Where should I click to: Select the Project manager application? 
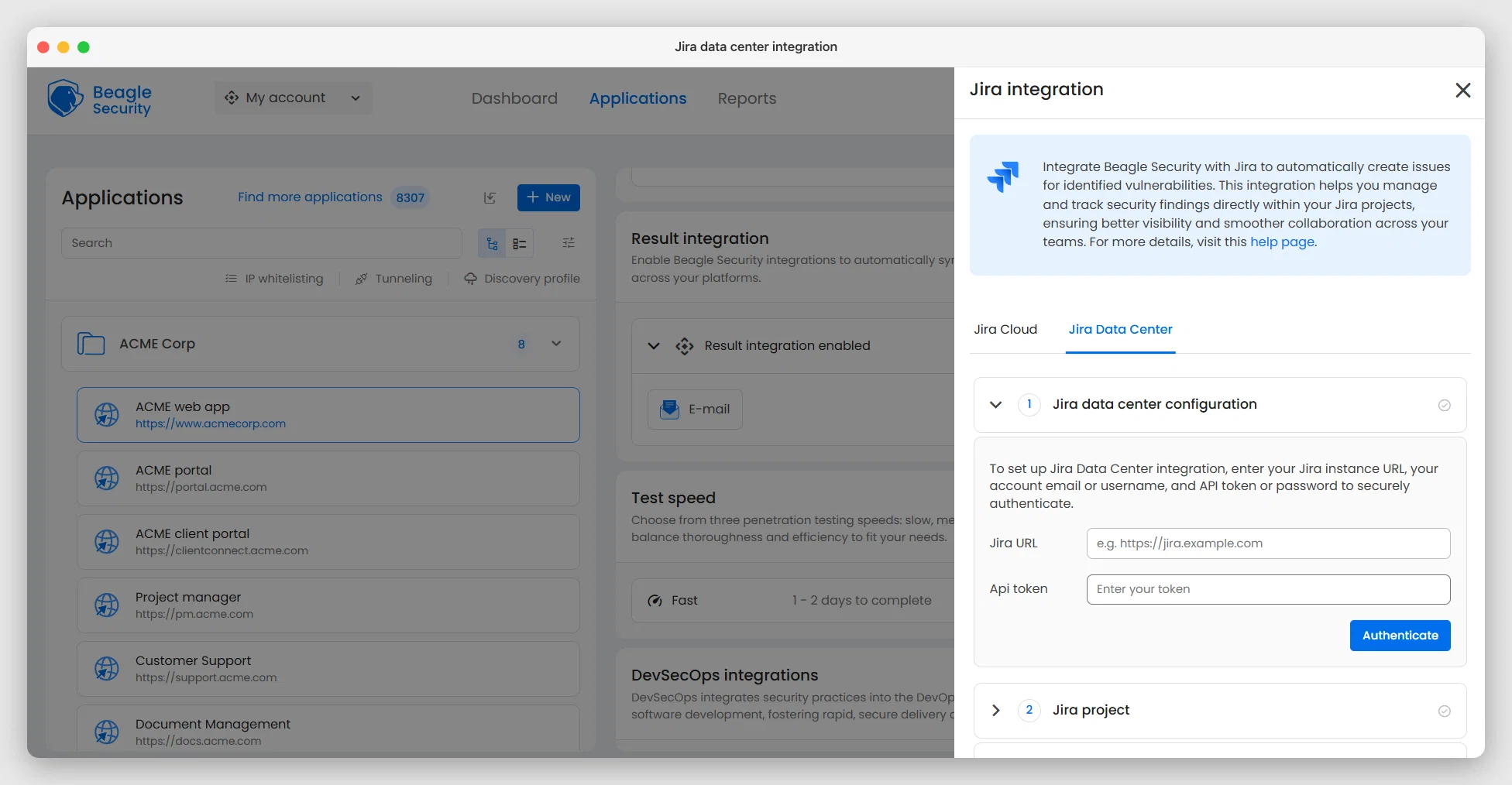tap(328, 605)
